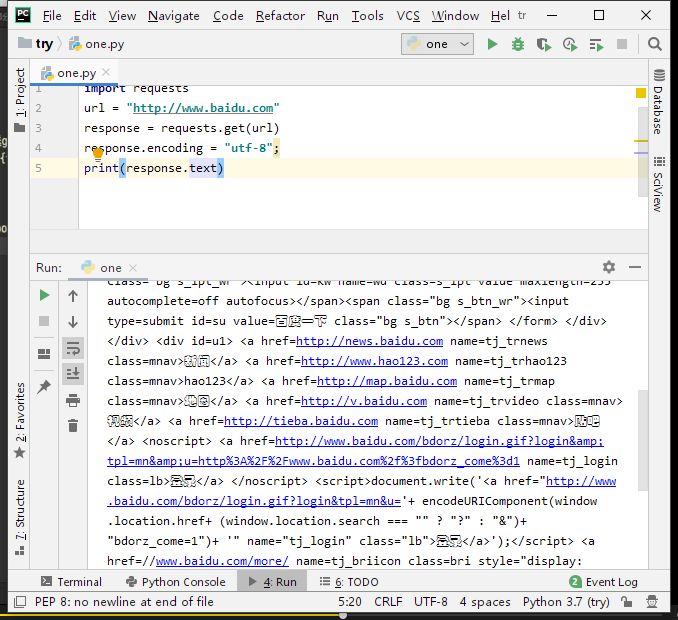Close the 'one' Run tab

(133, 268)
